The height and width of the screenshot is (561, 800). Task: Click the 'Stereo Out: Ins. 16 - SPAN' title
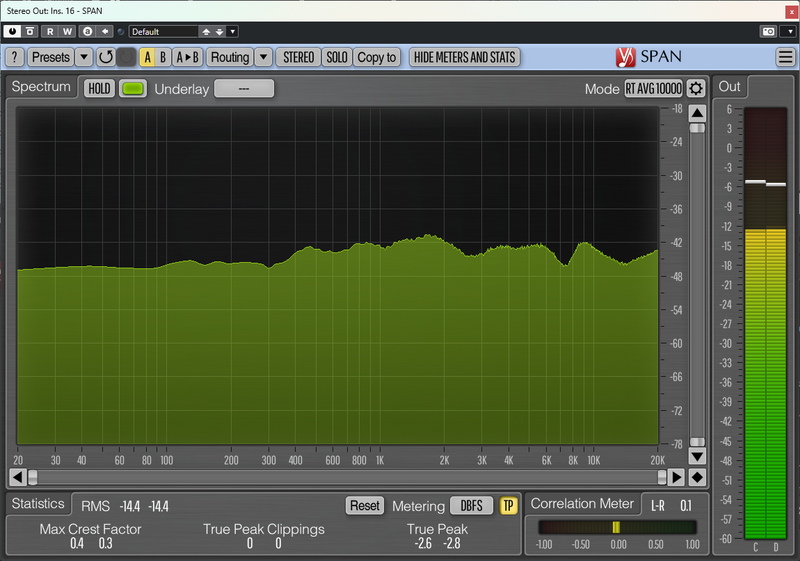click(x=55, y=11)
